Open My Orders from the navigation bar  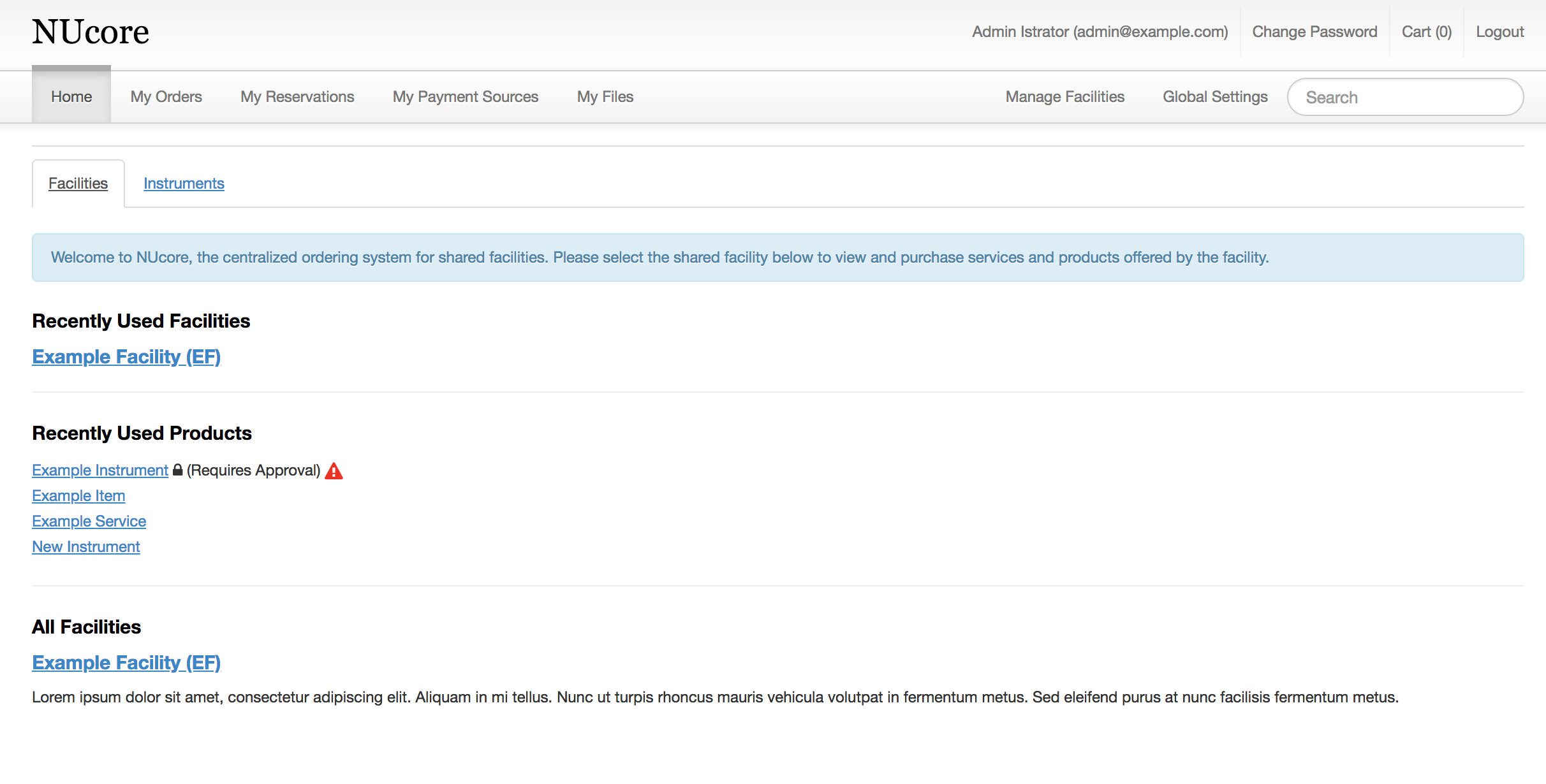pyautogui.click(x=166, y=97)
